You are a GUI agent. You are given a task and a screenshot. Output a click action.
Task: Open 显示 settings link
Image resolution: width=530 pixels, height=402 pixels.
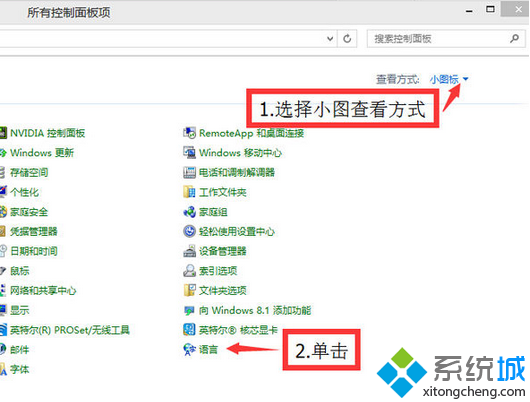pyautogui.click(x=20, y=310)
